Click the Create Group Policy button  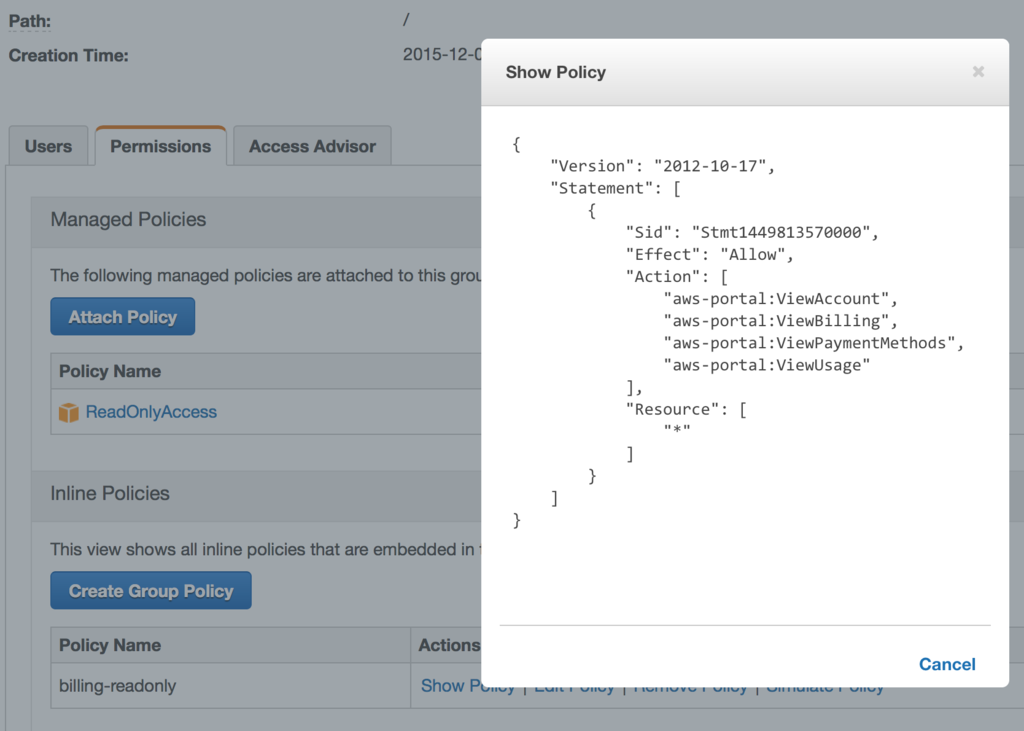coord(151,591)
